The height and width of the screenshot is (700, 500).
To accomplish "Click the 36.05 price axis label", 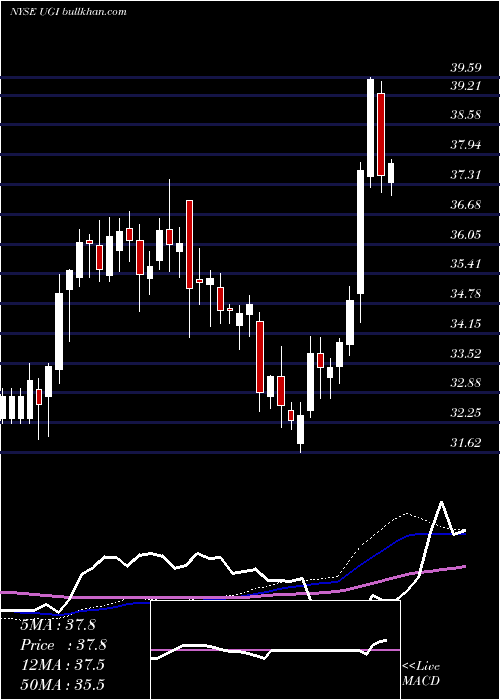I will pos(466,234).
